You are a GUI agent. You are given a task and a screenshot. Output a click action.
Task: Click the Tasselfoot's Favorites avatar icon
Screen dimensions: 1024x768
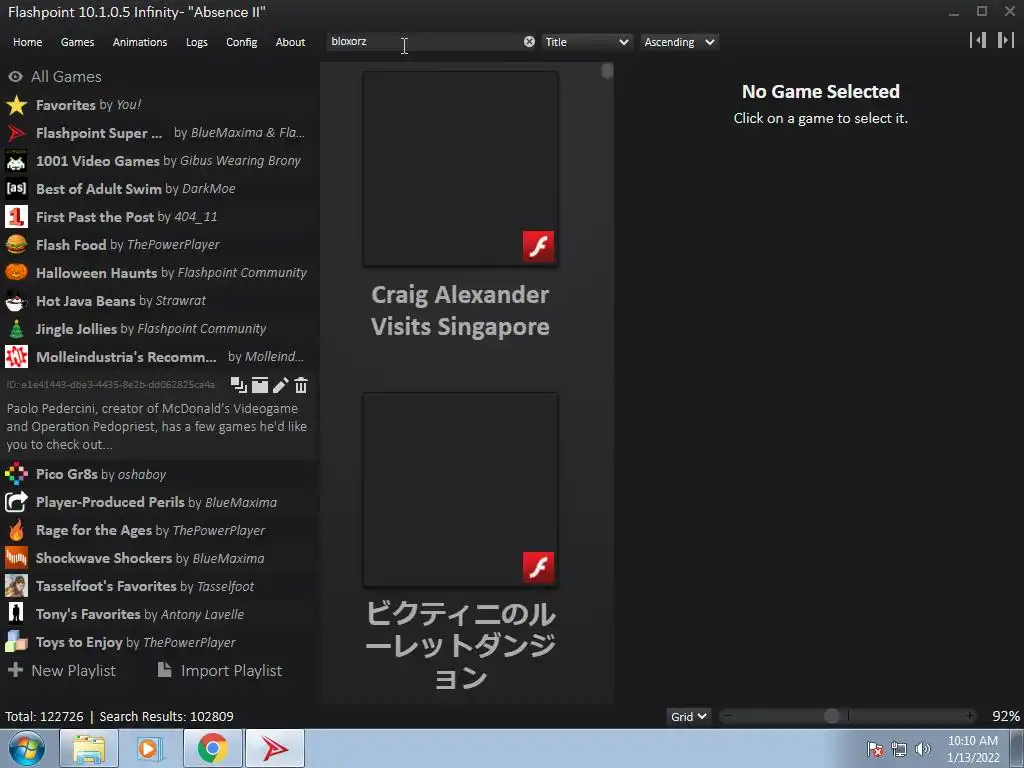[16, 586]
